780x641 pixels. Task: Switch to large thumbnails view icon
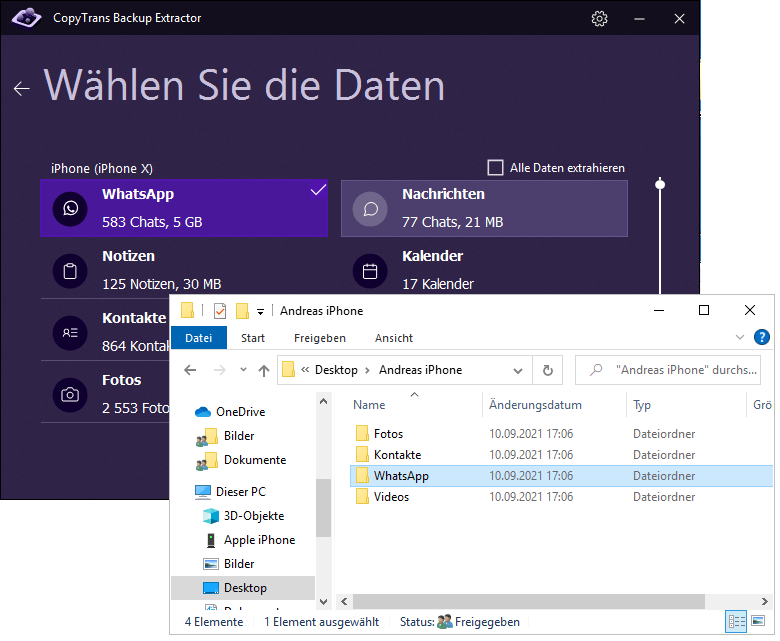[758, 621]
